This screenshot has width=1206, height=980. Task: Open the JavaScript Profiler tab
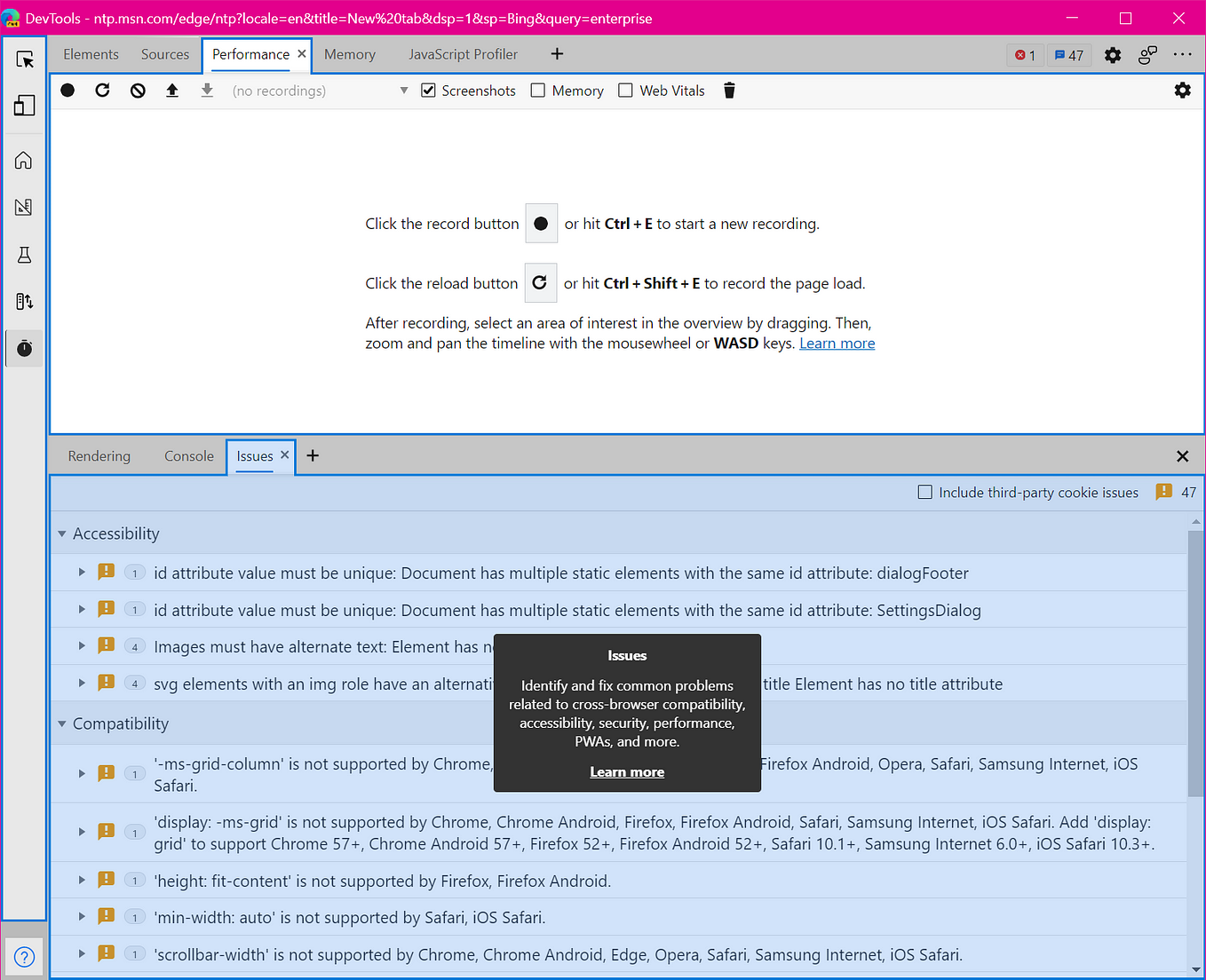(x=463, y=54)
